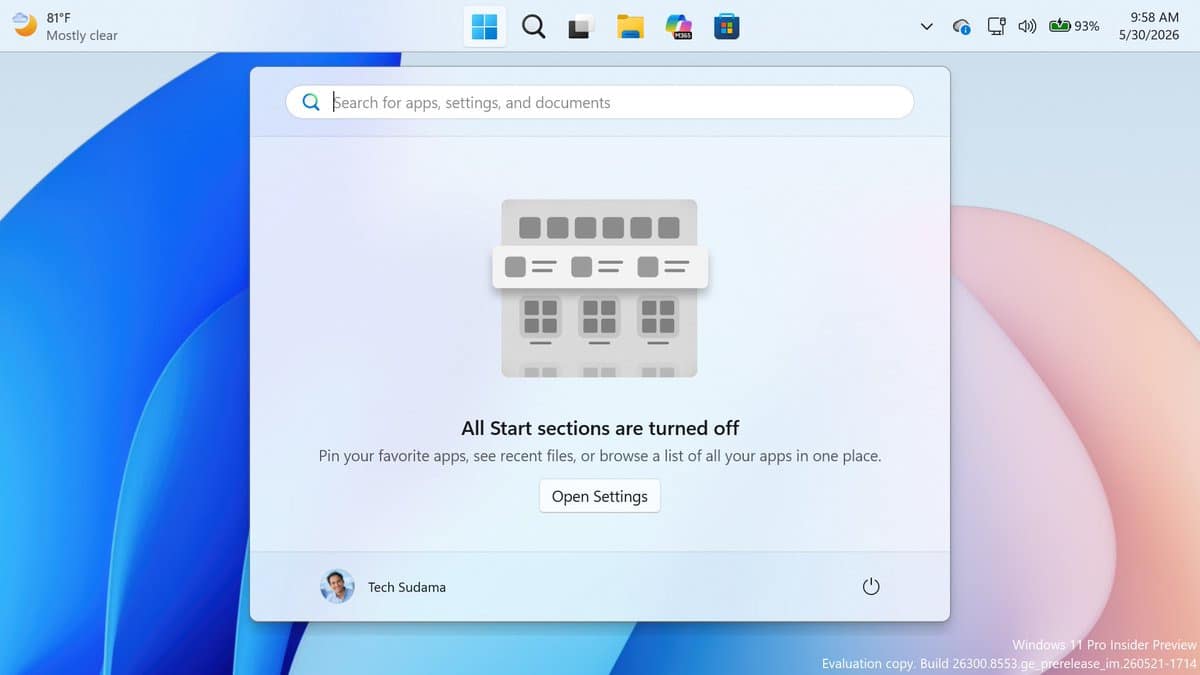
Task: Click the search magnifier inside Start search box
Action: click(x=311, y=102)
